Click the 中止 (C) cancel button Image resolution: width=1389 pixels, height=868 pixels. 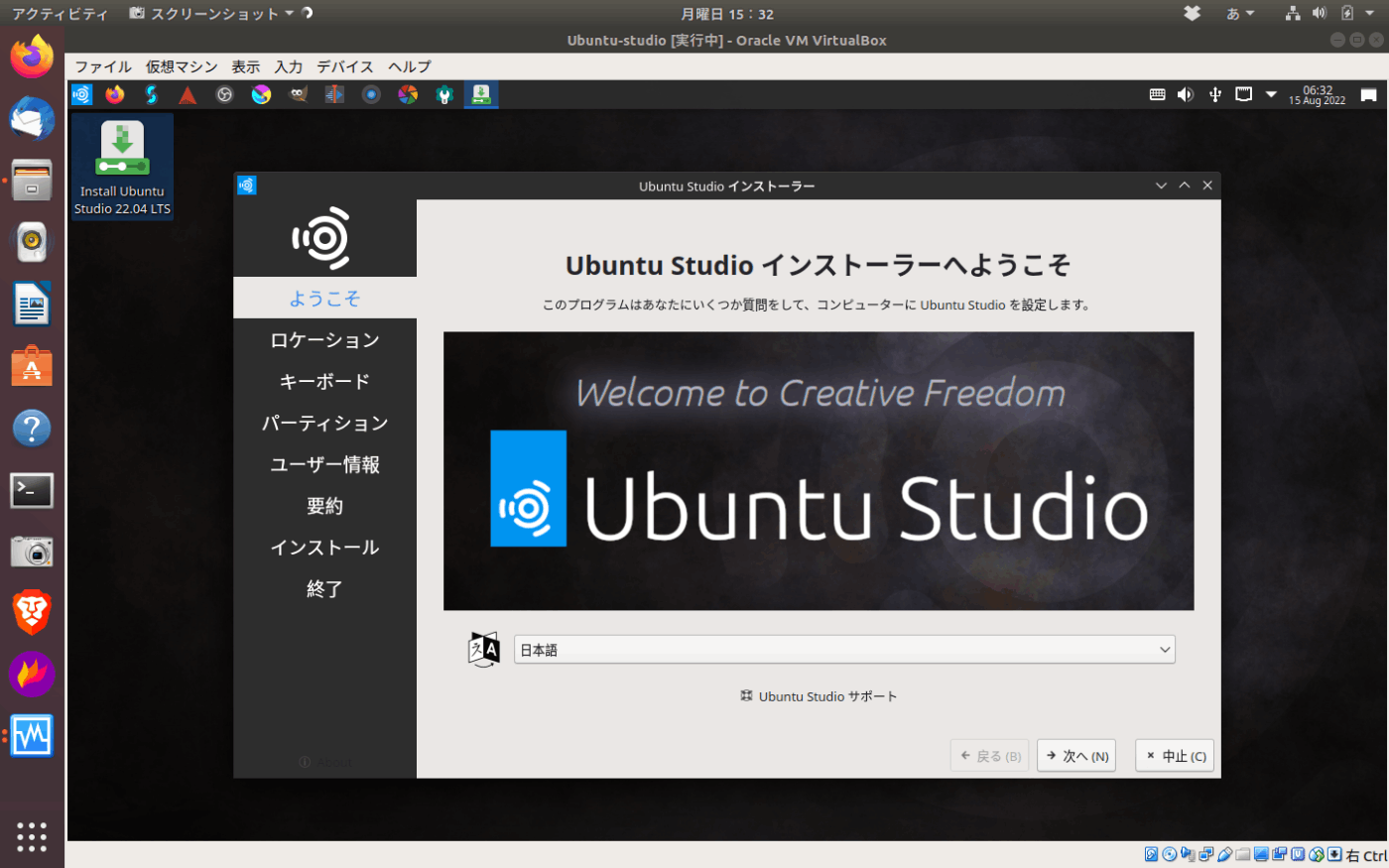1175,756
